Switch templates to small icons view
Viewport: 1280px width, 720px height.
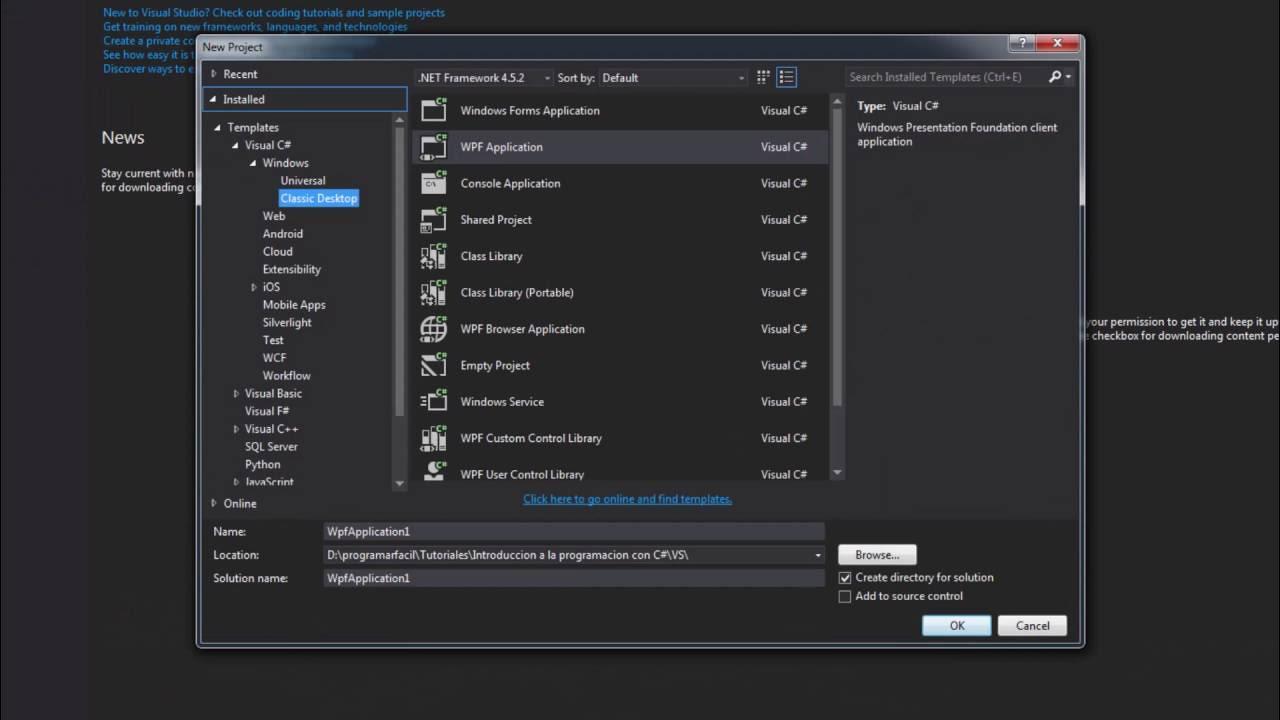coord(763,77)
